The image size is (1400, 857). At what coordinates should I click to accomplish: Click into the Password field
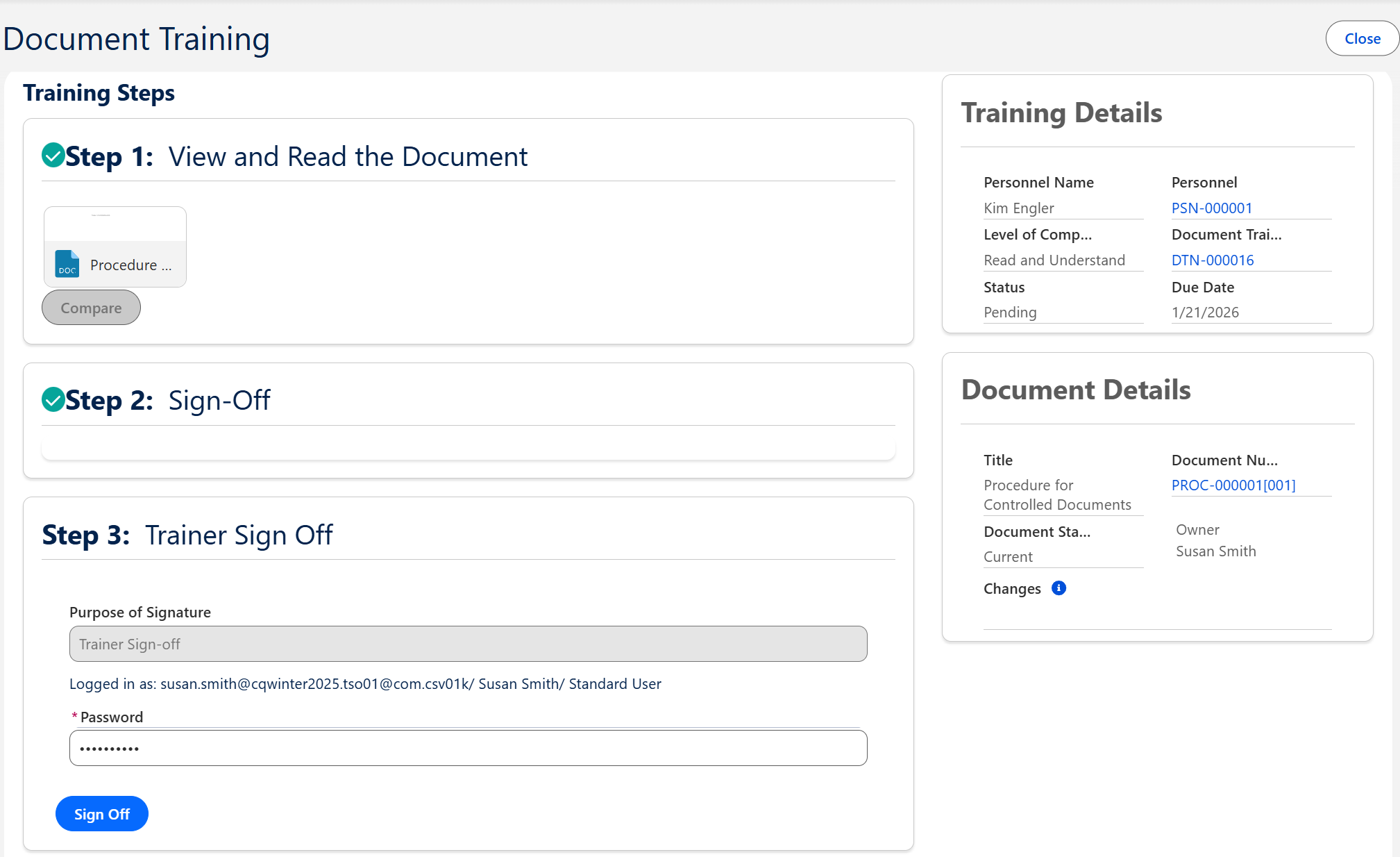click(468, 748)
